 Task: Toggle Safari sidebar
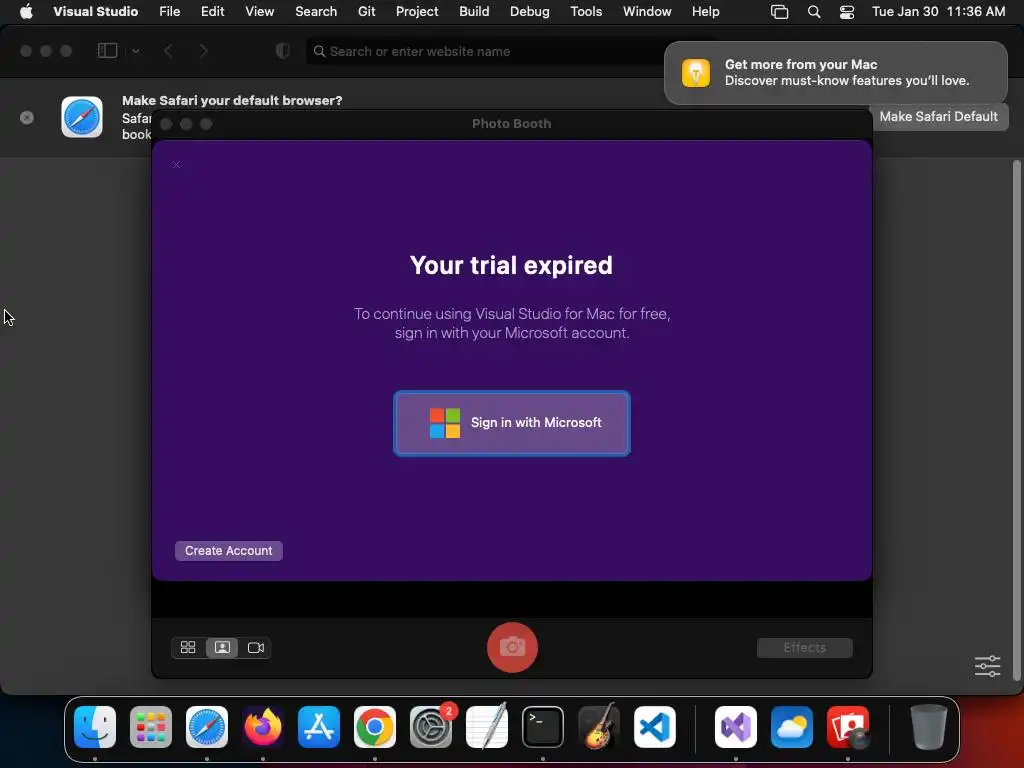pos(107,51)
